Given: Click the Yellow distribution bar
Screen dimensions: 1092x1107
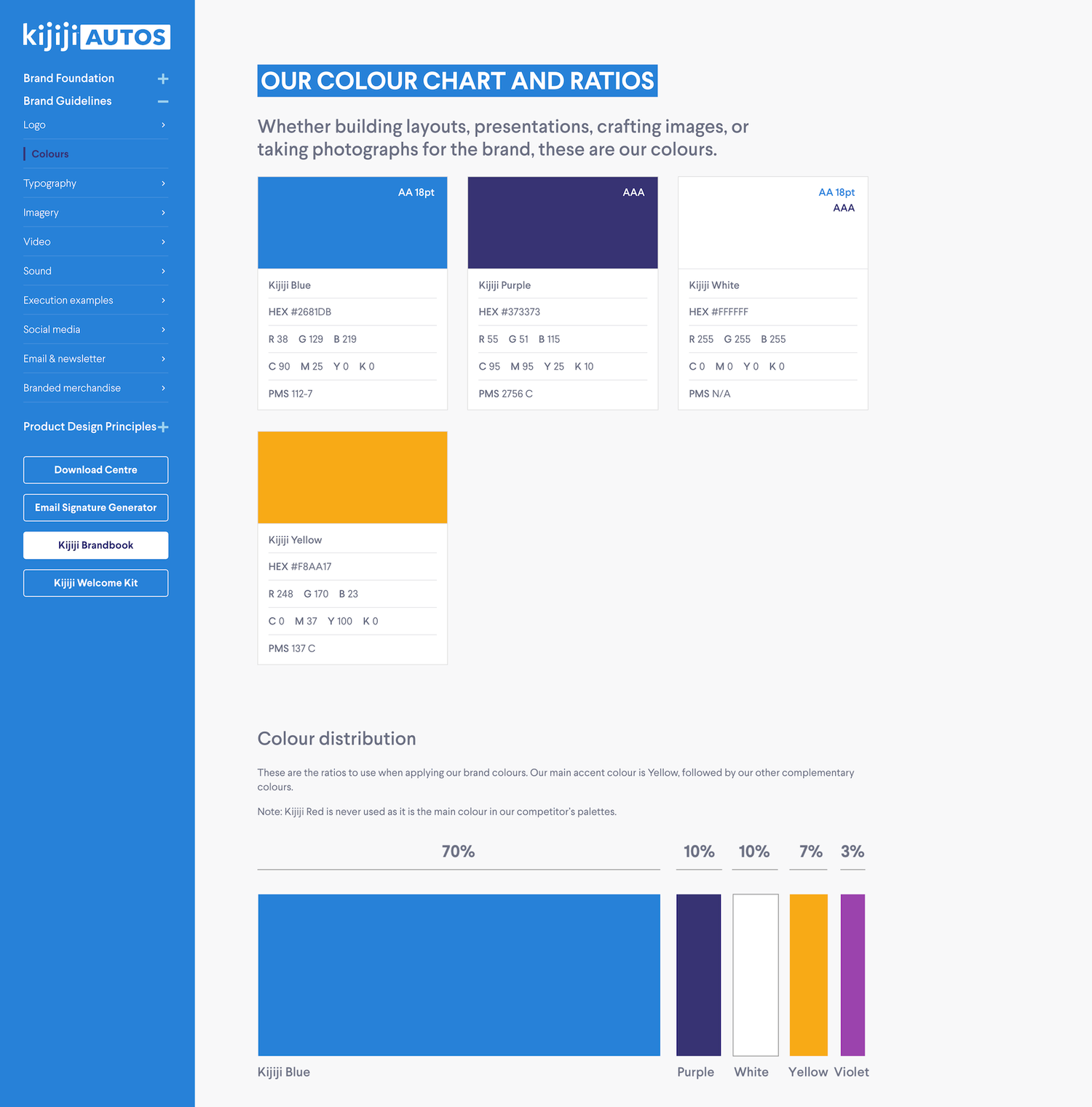Looking at the screenshot, I should click(x=809, y=975).
